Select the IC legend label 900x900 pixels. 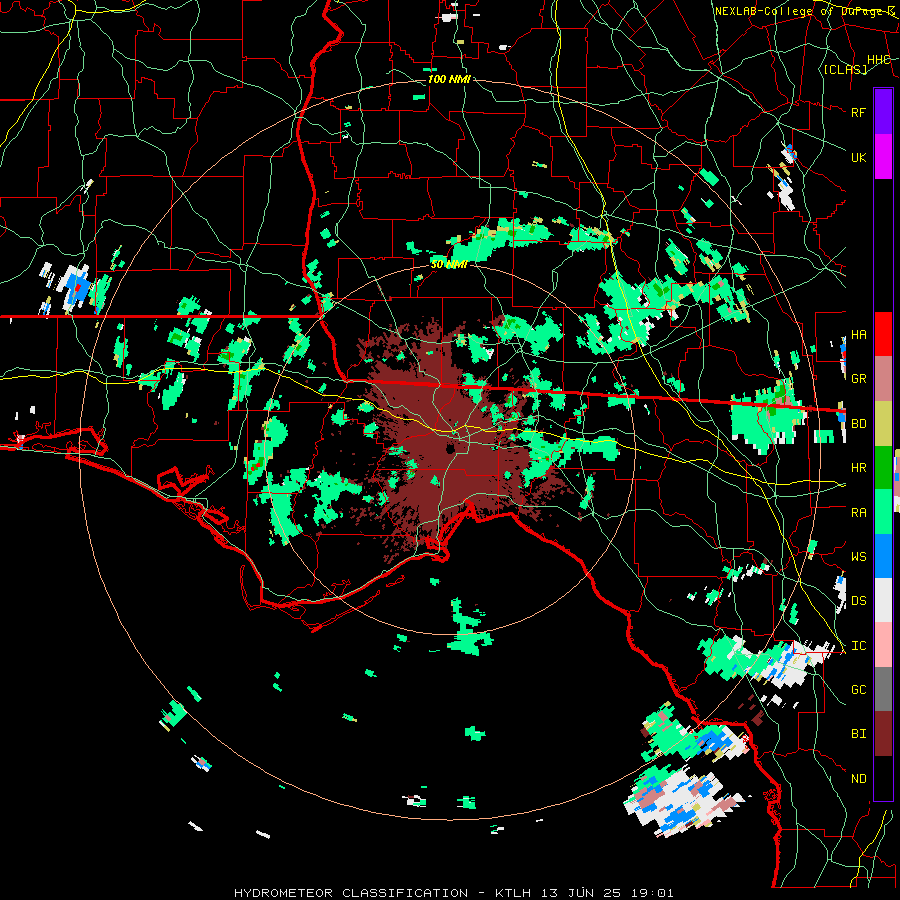click(x=858, y=646)
